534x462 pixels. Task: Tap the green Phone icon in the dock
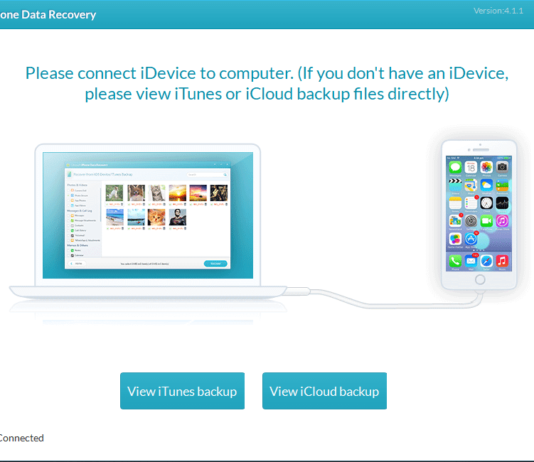tap(455, 261)
